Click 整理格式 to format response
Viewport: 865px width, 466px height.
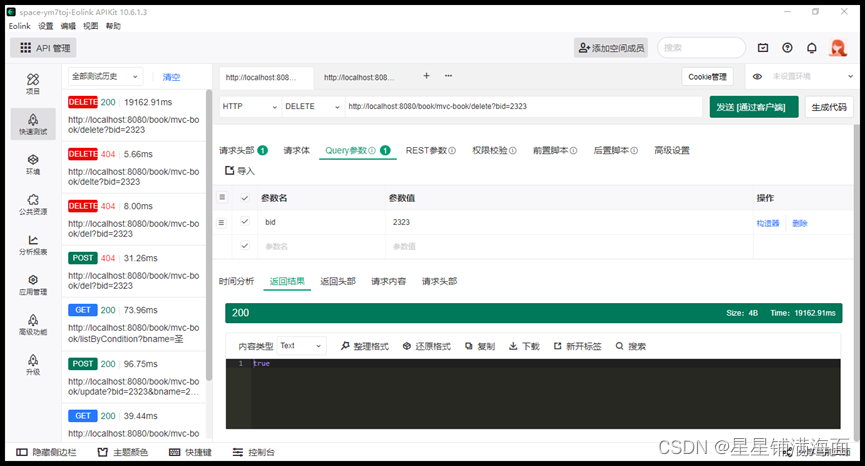(365, 346)
